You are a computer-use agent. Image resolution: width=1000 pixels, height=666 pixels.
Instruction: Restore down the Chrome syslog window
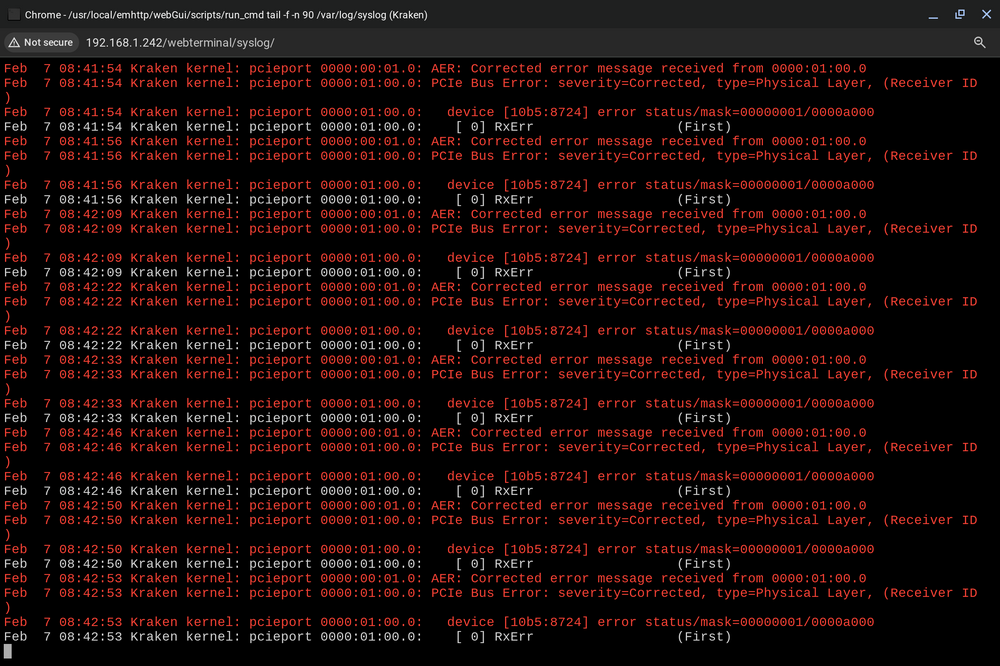pos(960,15)
